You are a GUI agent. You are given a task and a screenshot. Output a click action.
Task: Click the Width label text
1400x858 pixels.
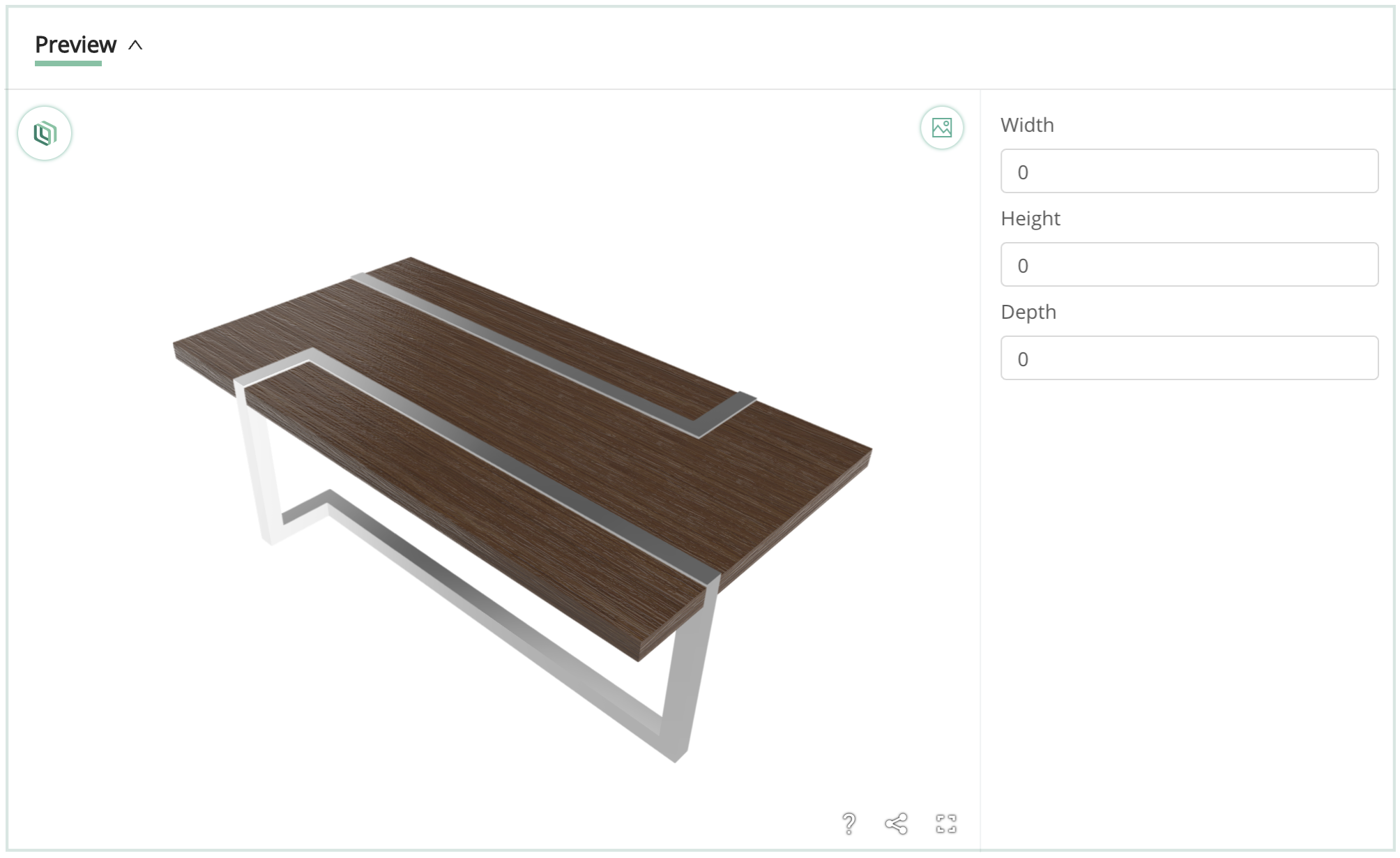click(x=1027, y=125)
